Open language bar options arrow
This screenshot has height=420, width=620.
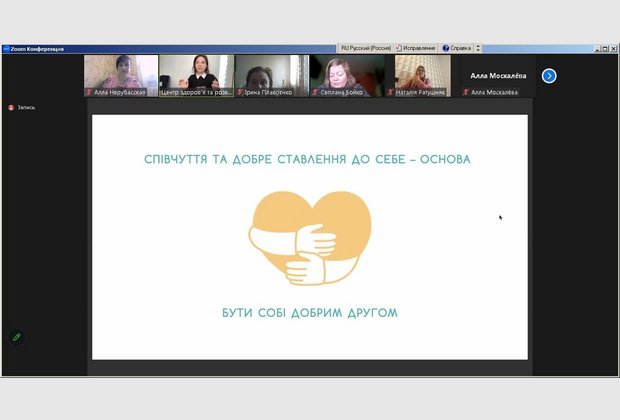pyautogui.click(x=478, y=48)
